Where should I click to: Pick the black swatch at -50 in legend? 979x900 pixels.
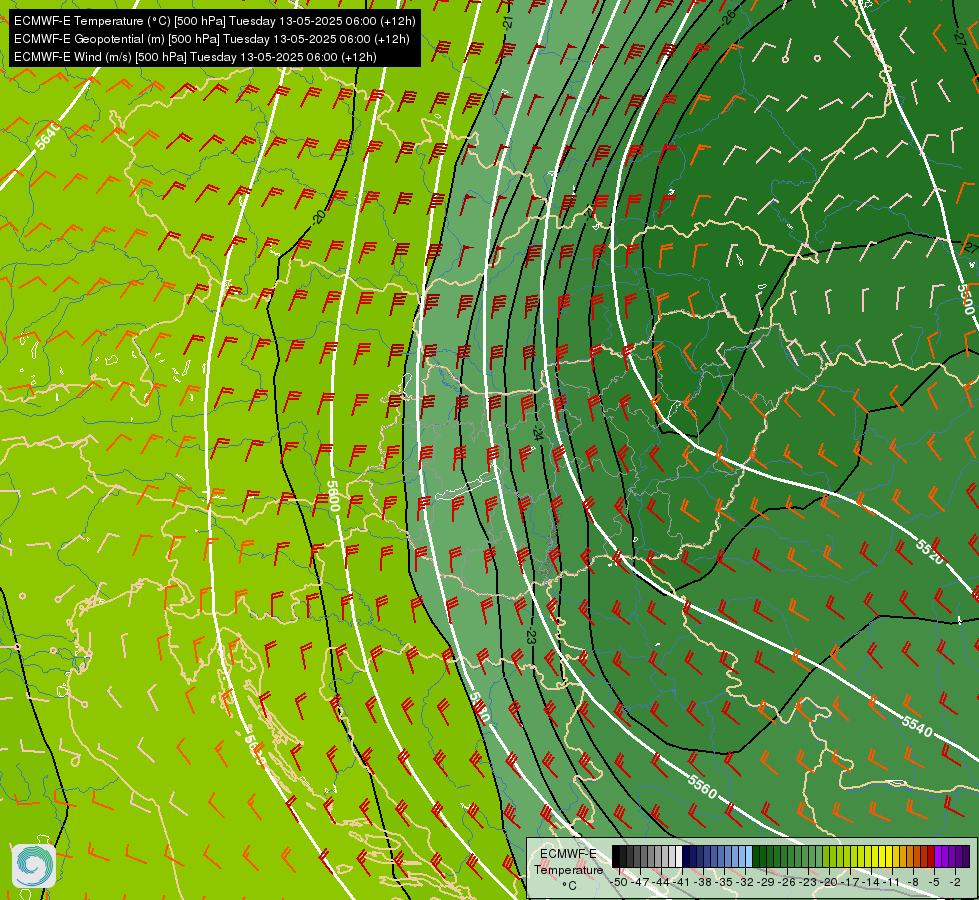tap(616, 856)
